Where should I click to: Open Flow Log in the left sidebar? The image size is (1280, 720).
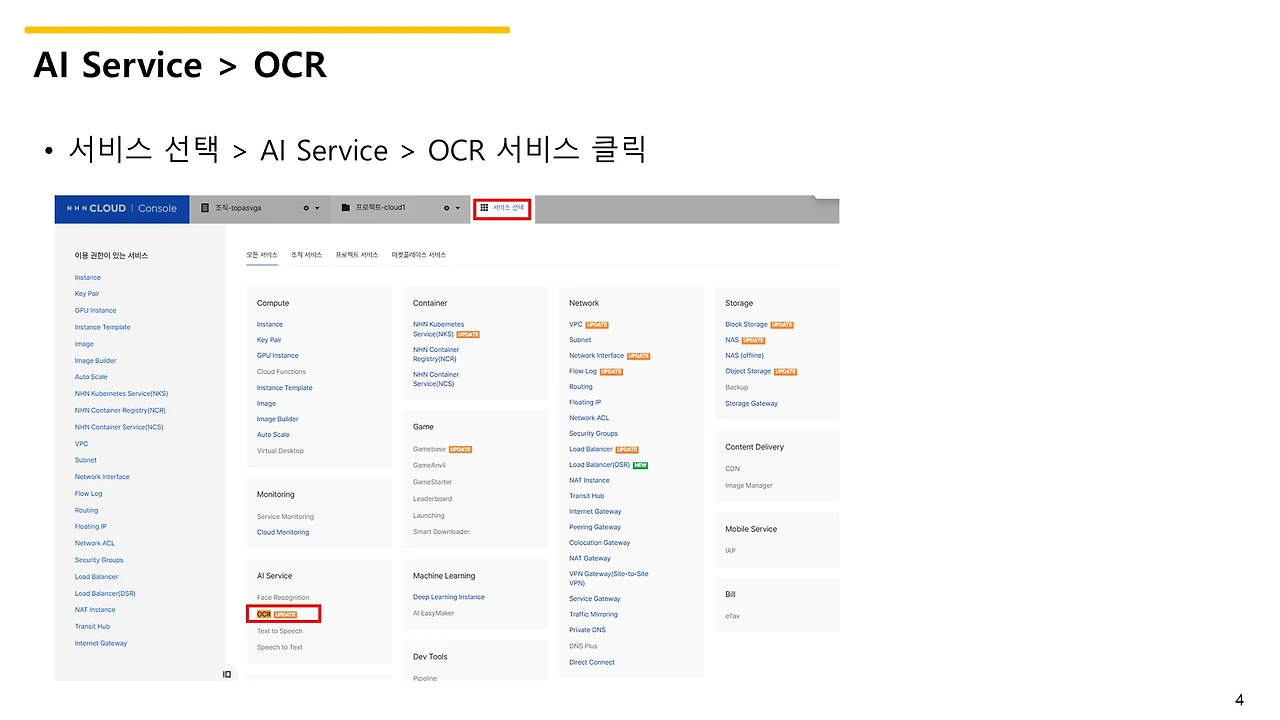click(88, 493)
